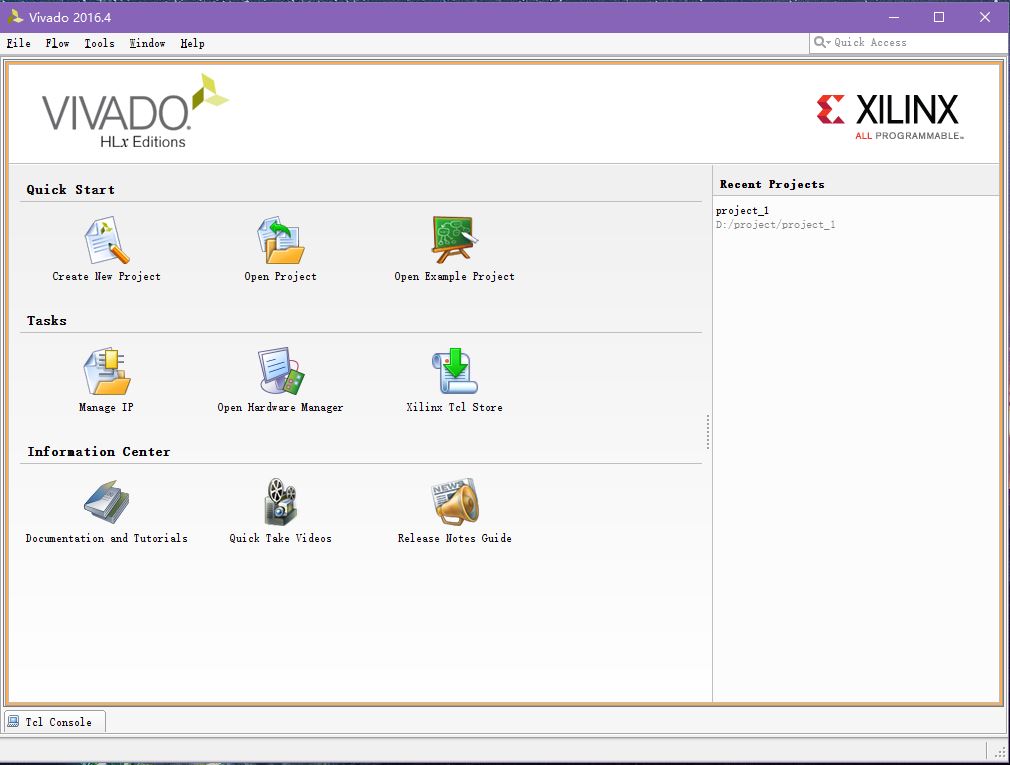This screenshot has height=765, width=1010.
Task: Open the Documentation and Tutorials books icon
Action: click(x=106, y=502)
